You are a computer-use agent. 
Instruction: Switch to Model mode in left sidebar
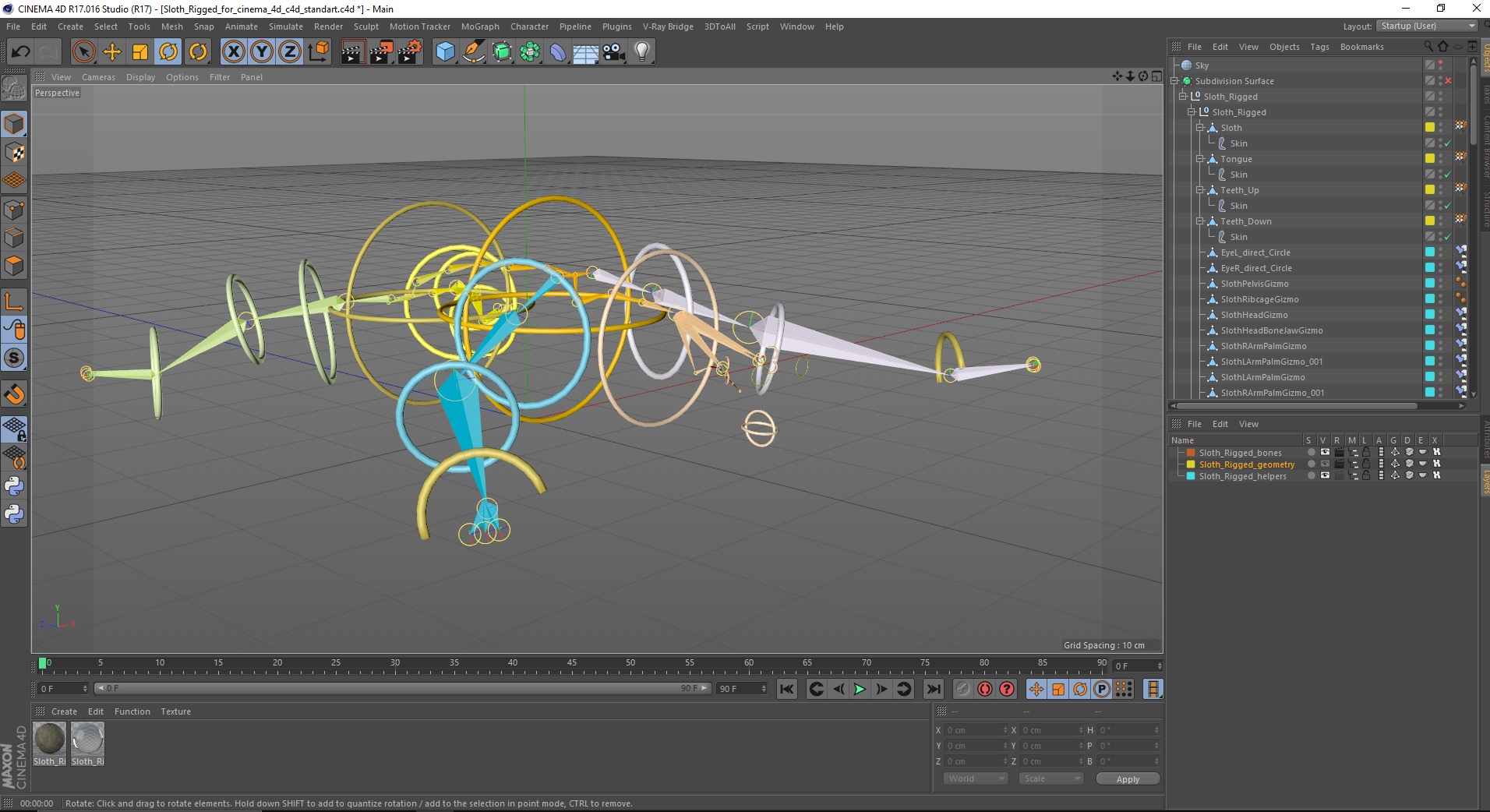click(x=14, y=125)
